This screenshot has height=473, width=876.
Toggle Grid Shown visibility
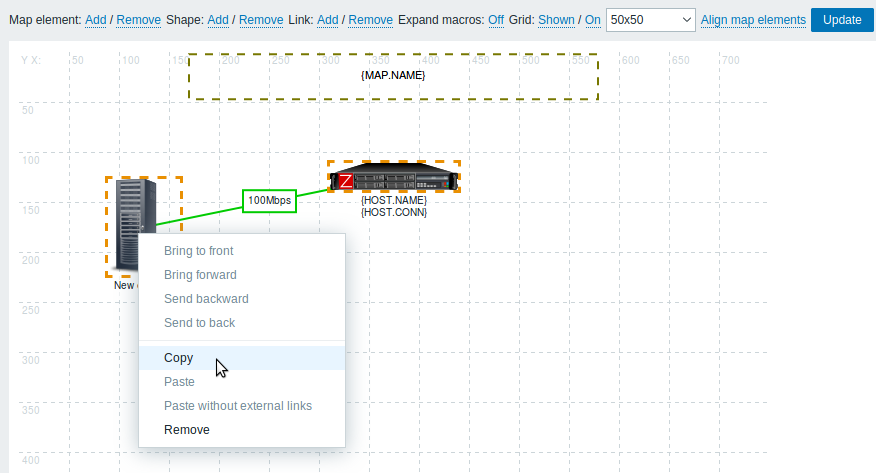pos(556,20)
